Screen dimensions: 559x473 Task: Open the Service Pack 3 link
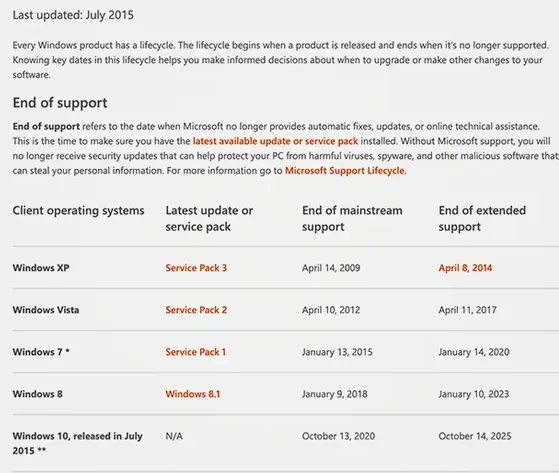coord(196,268)
